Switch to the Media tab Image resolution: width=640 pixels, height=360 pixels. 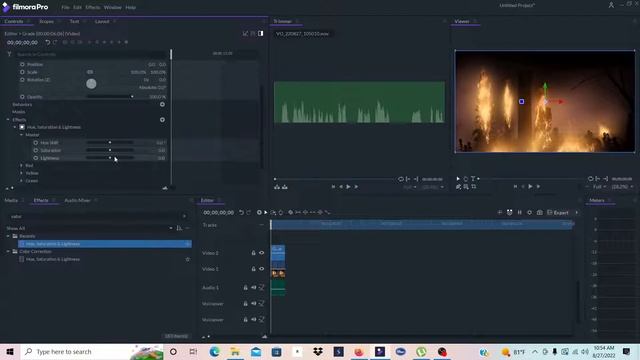point(11,200)
